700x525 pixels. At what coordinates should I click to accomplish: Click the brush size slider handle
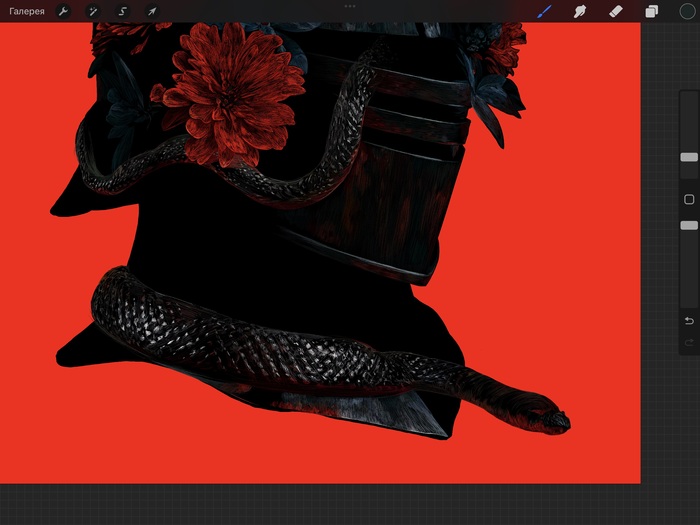(689, 157)
